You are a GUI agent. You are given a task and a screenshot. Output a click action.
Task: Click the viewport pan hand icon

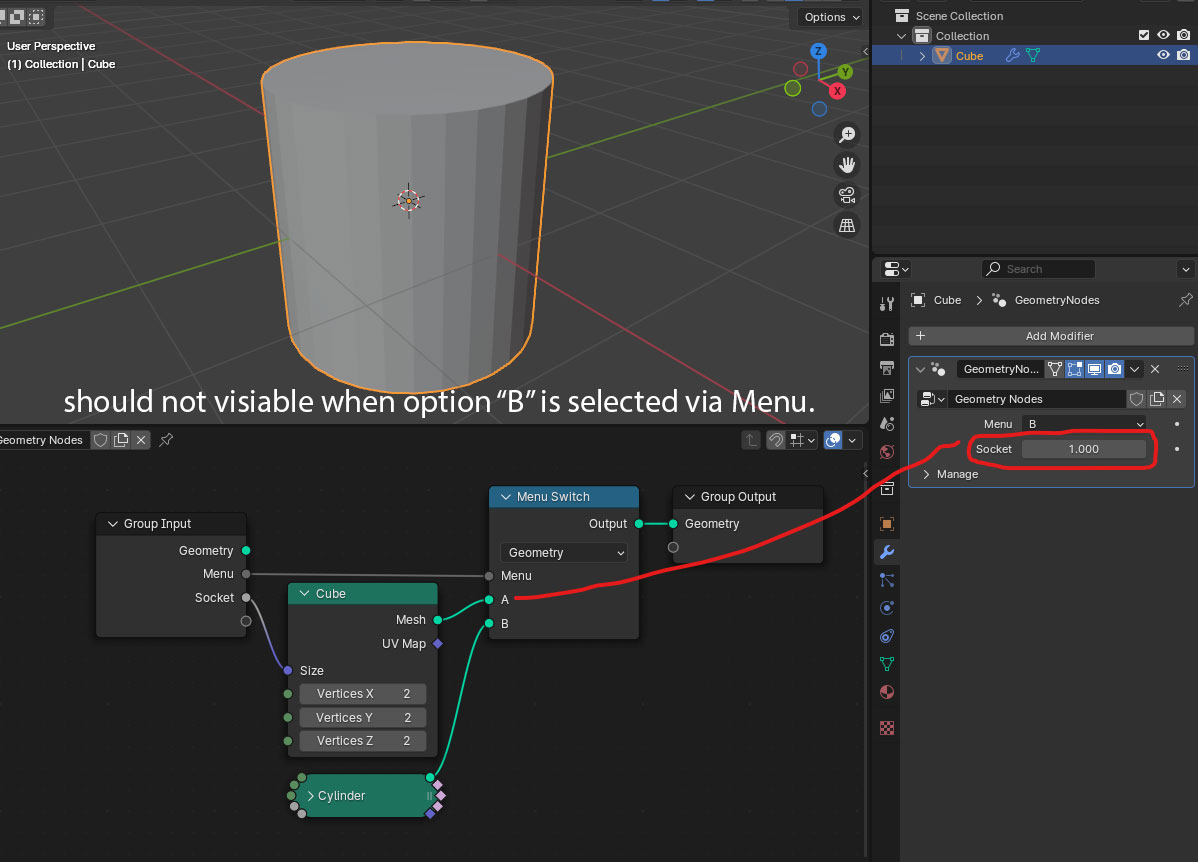[x=847, y=164]
